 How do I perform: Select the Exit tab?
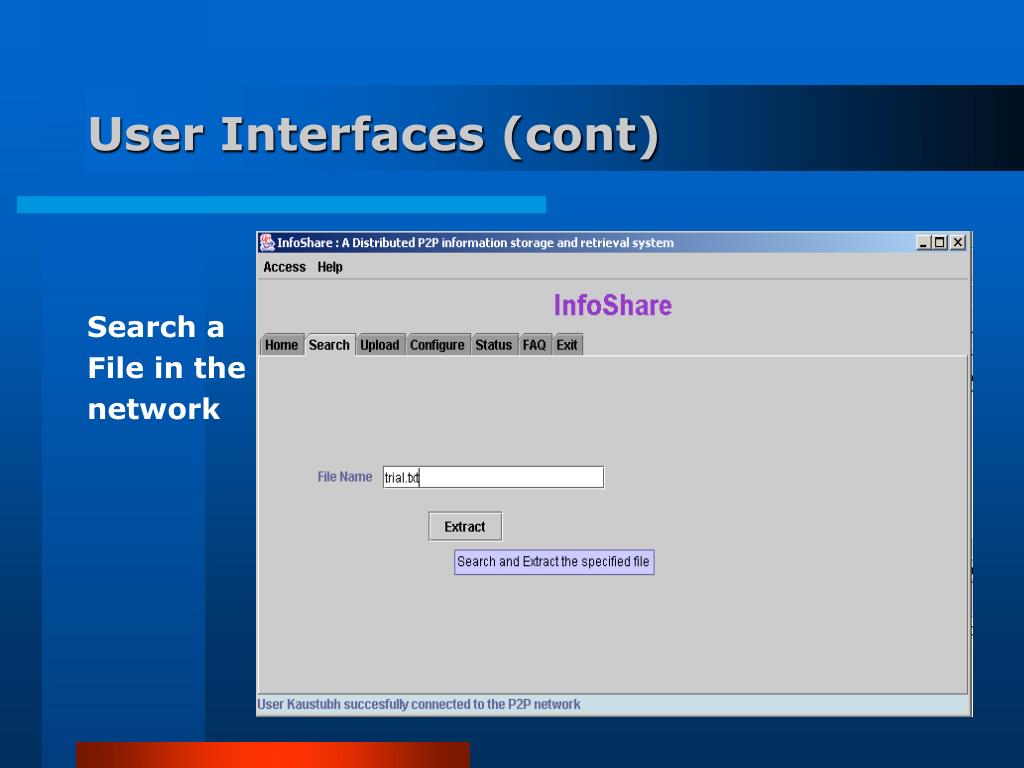tap(567, 345)
